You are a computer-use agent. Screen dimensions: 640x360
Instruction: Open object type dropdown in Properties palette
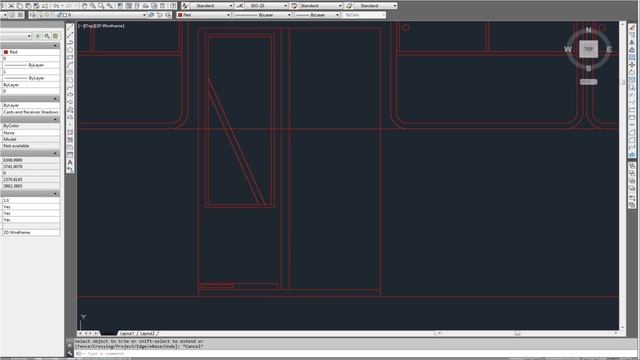pyautogui.click(x=16, y=36)
